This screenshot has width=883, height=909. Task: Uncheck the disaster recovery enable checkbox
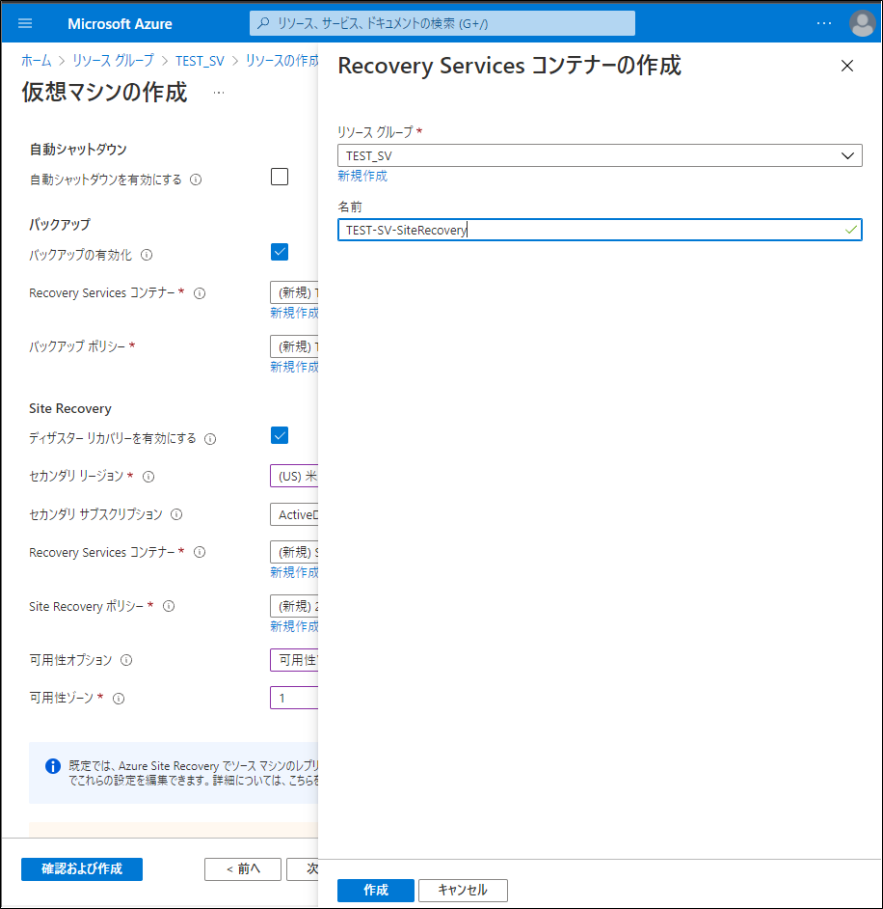tap(279, 435)
